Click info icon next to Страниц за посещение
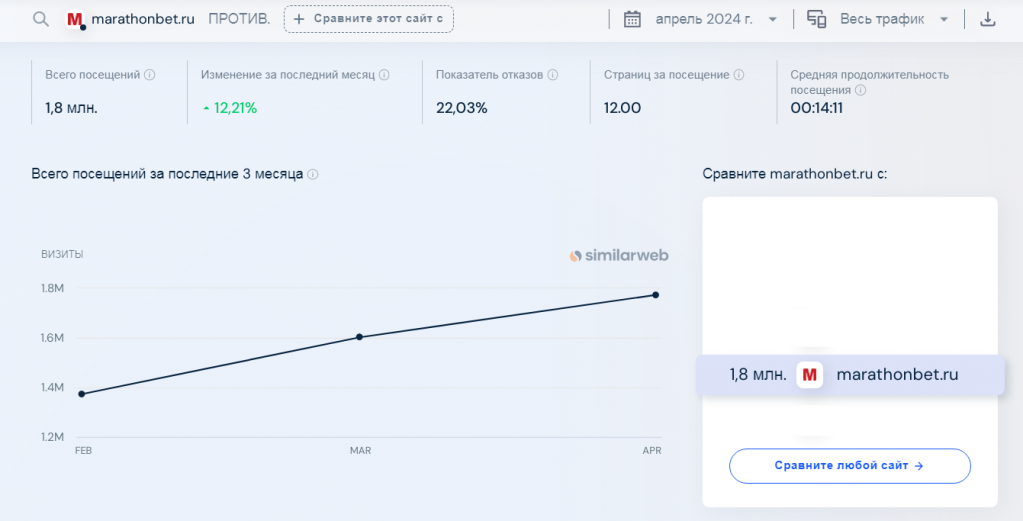Viewport: 1023px width, 521px height. (739, 75)
